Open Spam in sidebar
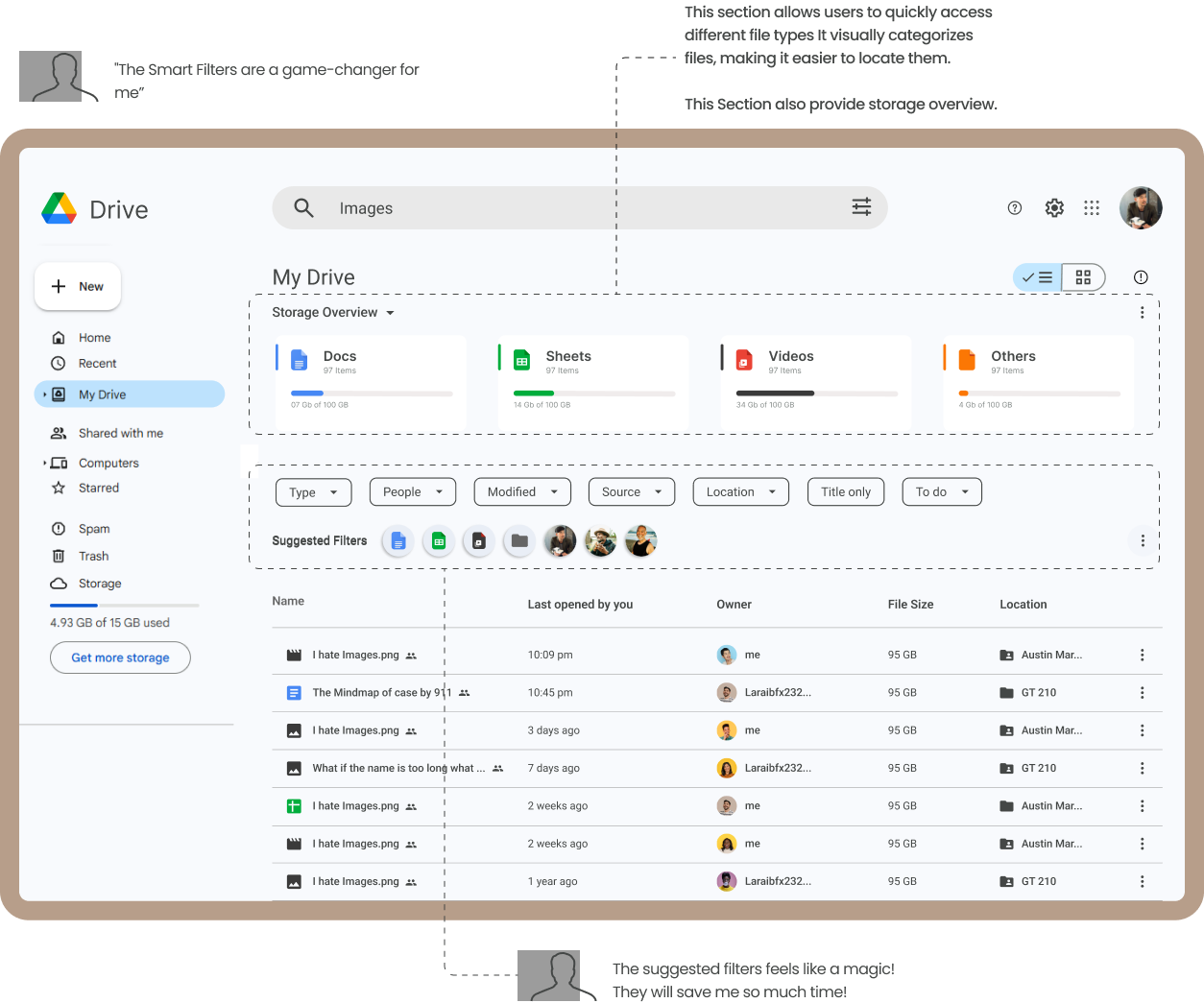This screenshot has height=1003, width=1204. [93, 529]
